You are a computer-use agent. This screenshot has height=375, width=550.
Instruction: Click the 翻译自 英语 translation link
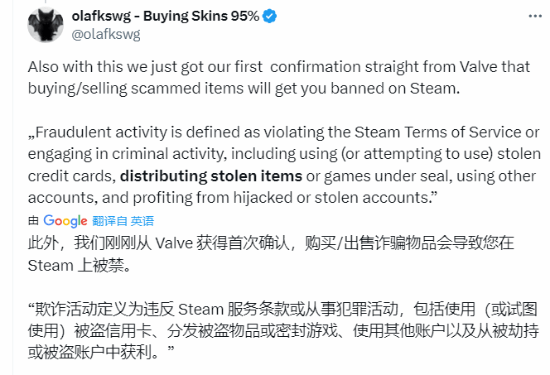123,221
